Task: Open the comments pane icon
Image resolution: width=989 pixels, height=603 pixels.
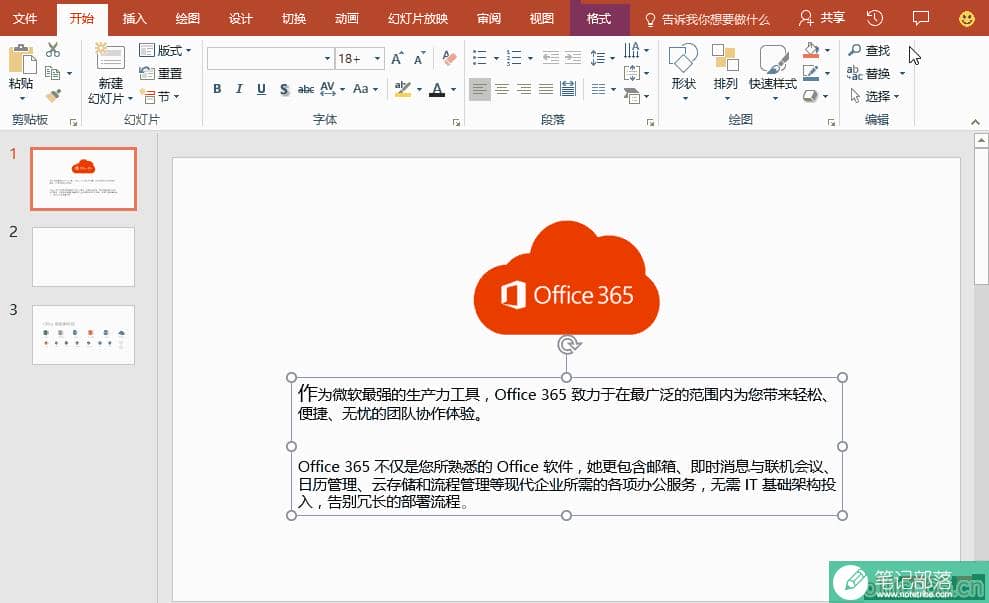Action: coord(921,18)
